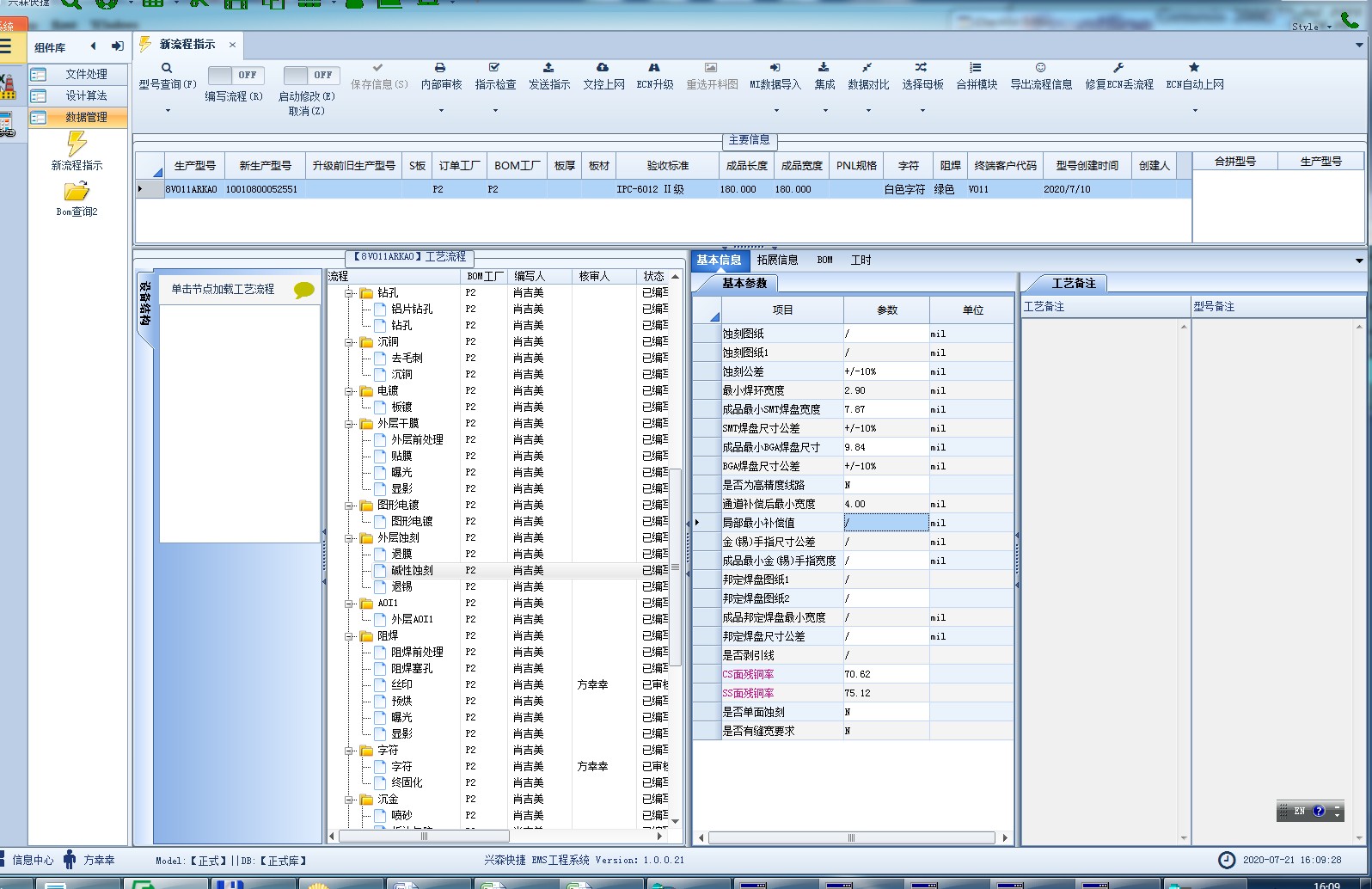
Task: Close the 新流程指示 tab
Action: [x=232, y=45]
